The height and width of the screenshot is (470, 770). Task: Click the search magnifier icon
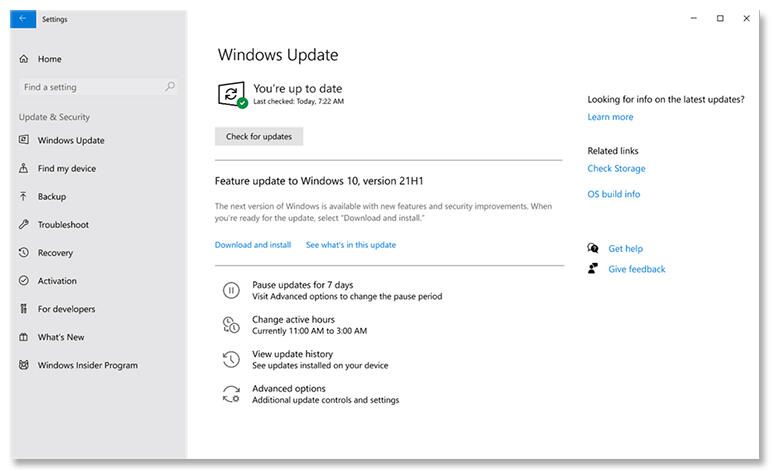pos(170,87)
